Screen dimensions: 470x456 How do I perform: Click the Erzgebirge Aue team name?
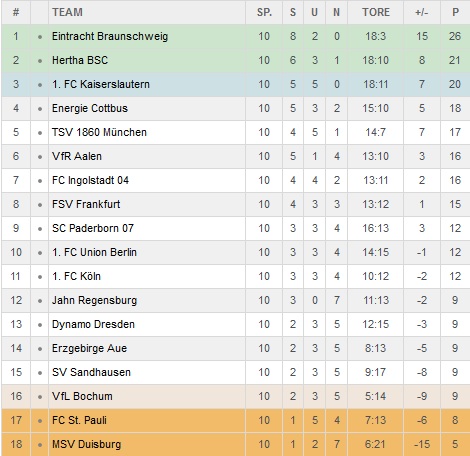[89, 348]
